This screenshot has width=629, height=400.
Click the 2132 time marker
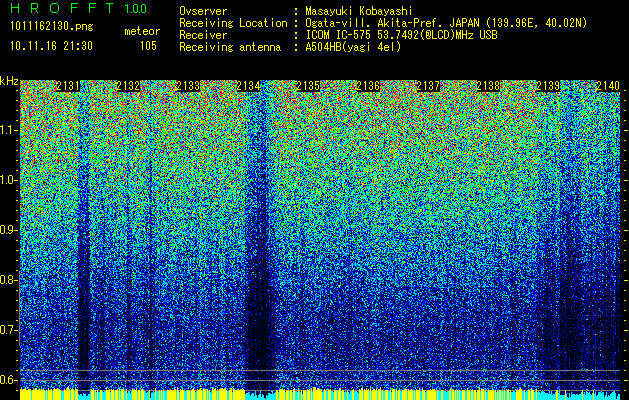[128, 86]
